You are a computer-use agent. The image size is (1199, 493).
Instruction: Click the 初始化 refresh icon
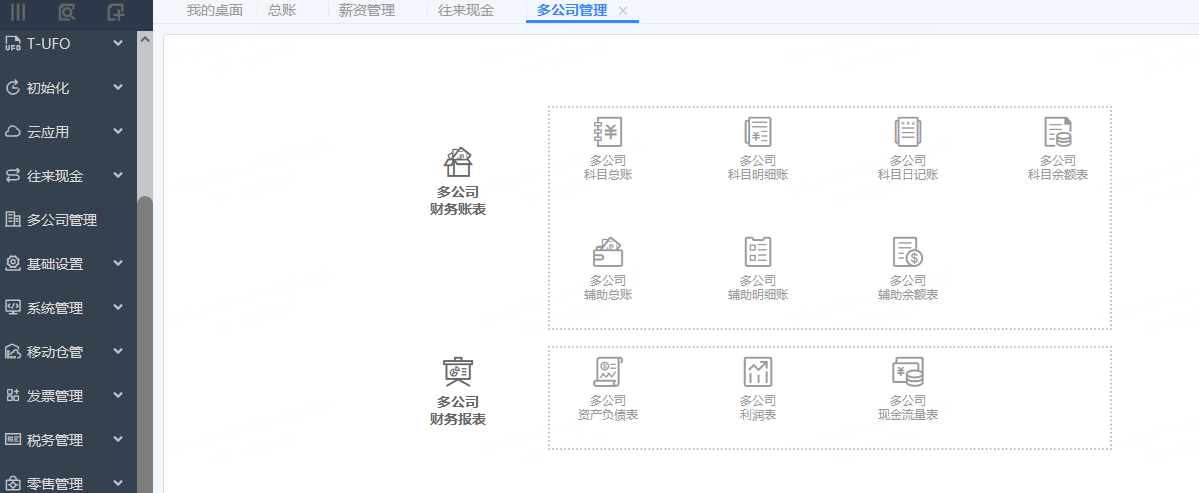tap(12, 88)
